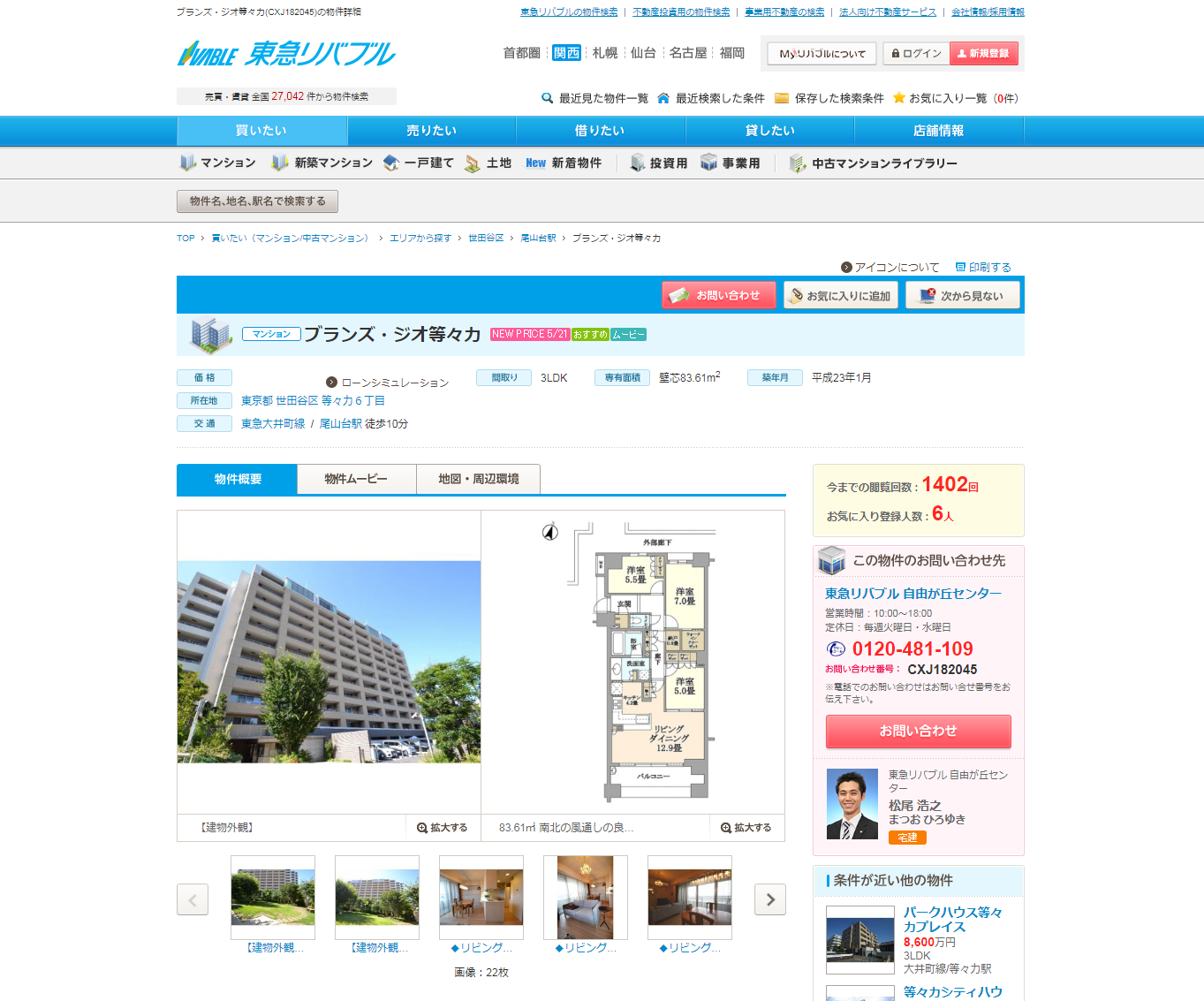Open ローンシミュレーション link

coord(388,383)
